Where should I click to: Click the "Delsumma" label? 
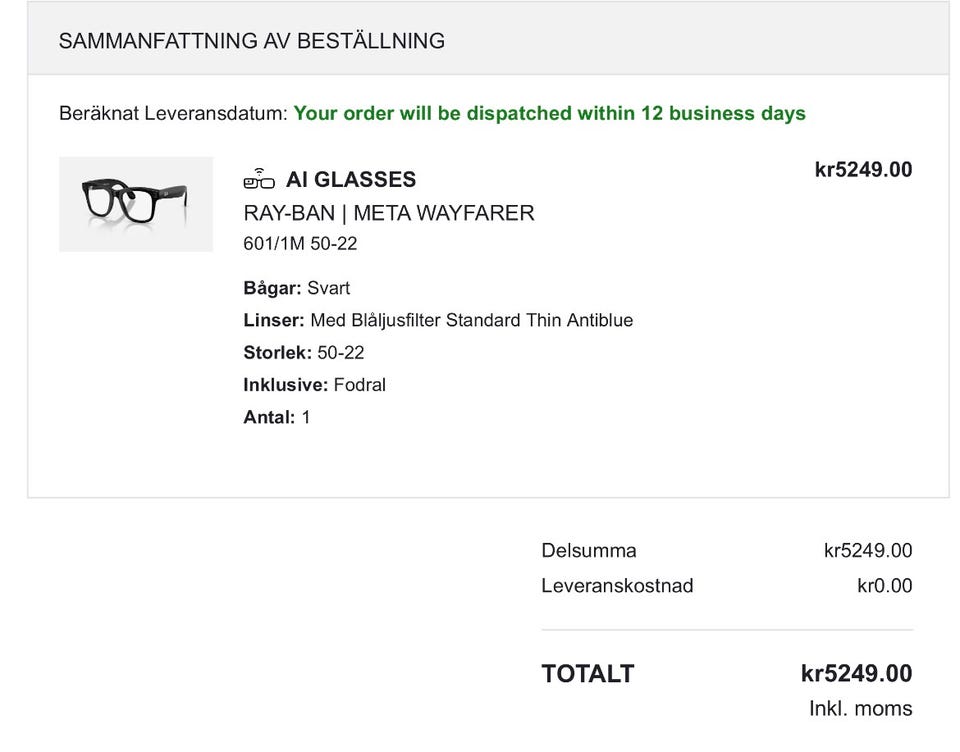pos(589,550)
